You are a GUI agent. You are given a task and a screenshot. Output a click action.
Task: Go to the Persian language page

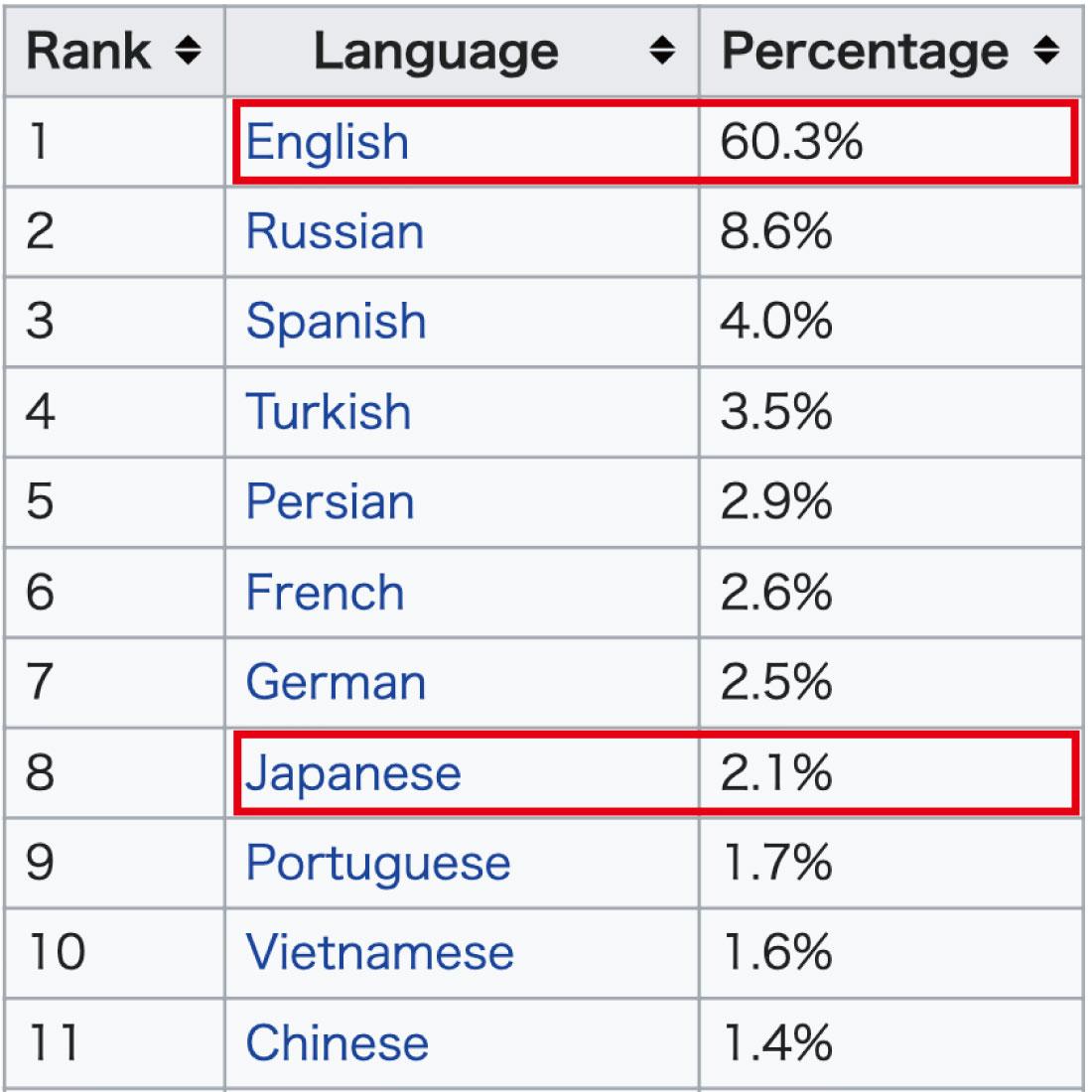pyautogui.click(x=330, y=501)
